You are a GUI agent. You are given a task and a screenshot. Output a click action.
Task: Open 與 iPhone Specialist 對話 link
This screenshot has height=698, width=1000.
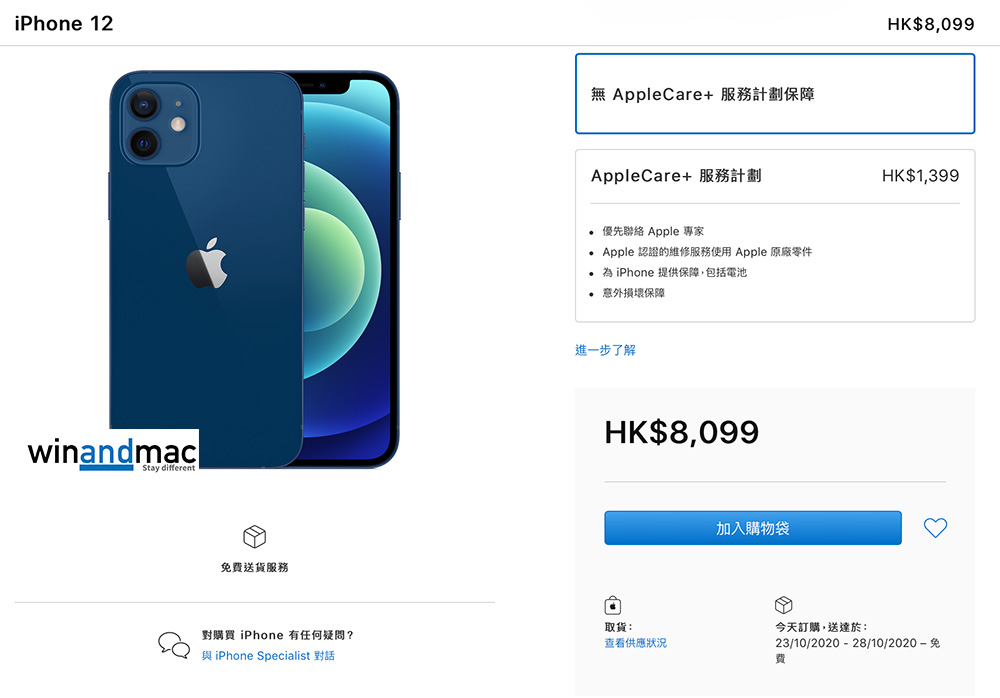coord(268,655)
